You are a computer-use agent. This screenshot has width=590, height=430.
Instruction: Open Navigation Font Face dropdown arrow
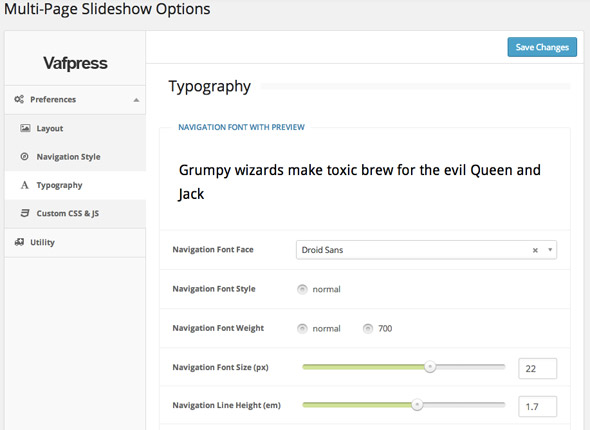[550, 250]
